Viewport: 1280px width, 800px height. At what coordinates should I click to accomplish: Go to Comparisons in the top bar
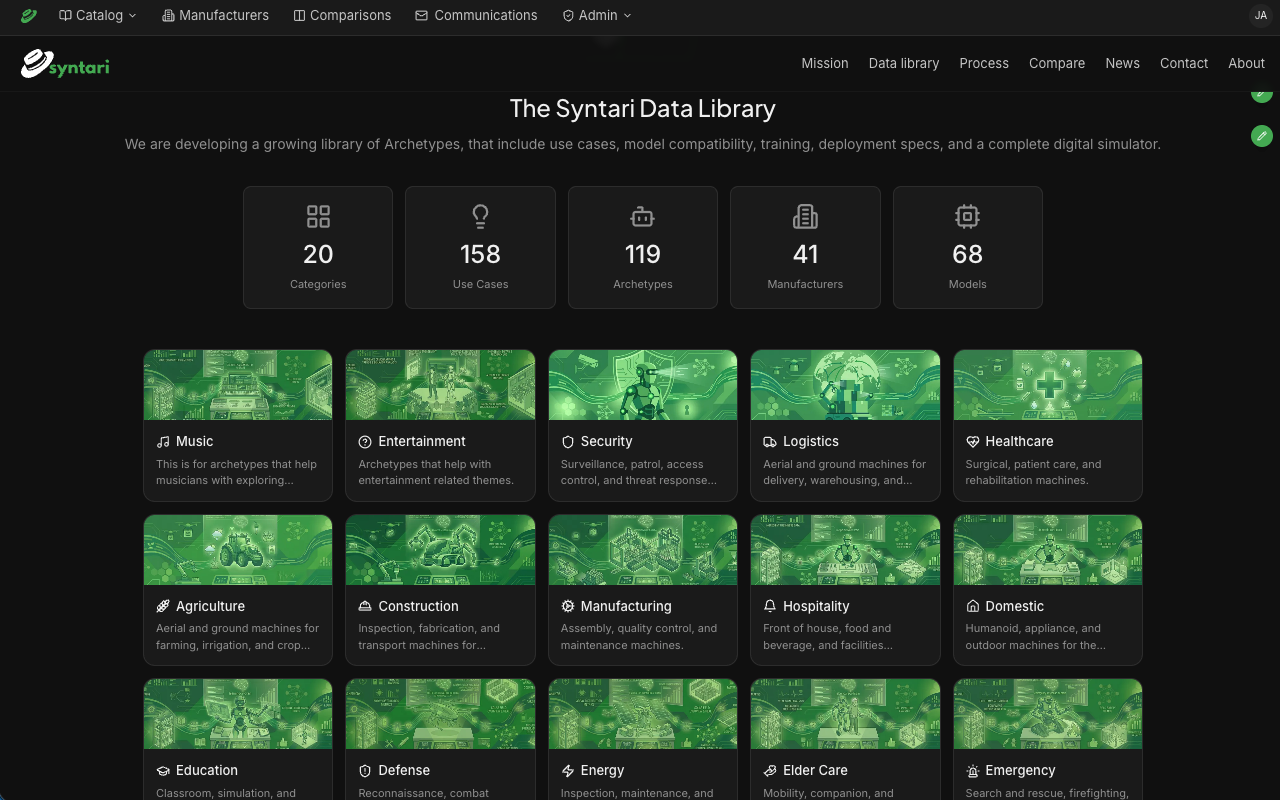(342, 15)
